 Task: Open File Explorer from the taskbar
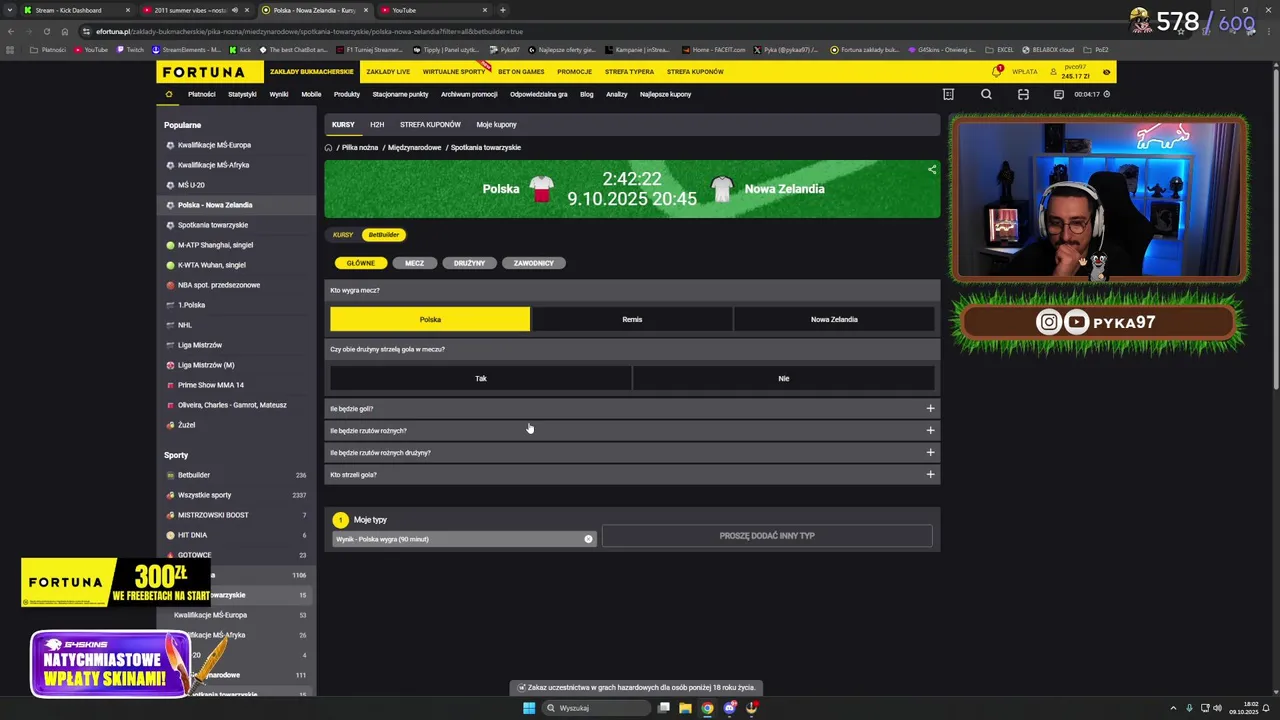[685, 708]
